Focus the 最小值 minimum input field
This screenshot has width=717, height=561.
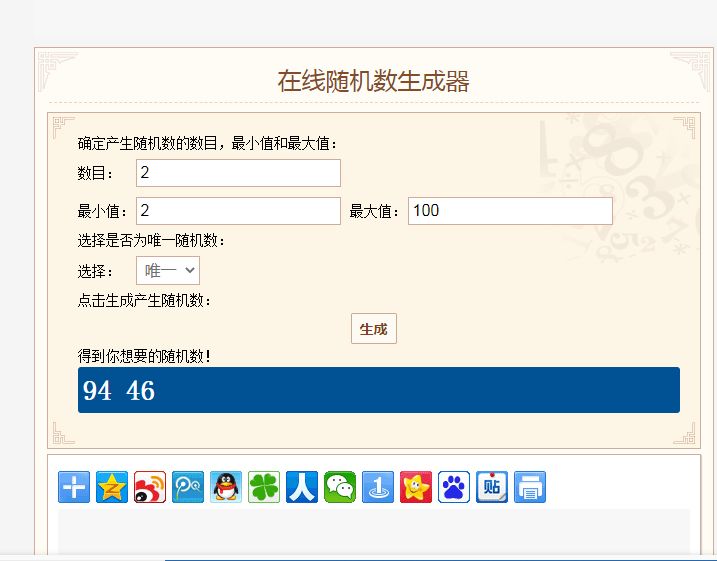[x=238, y=211]
